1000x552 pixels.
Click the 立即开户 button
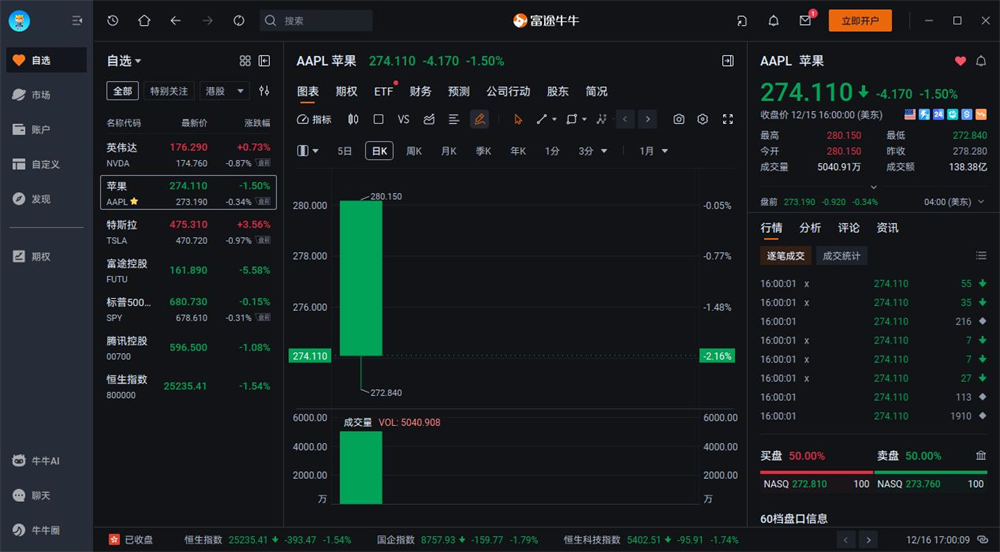coord(860,20)
